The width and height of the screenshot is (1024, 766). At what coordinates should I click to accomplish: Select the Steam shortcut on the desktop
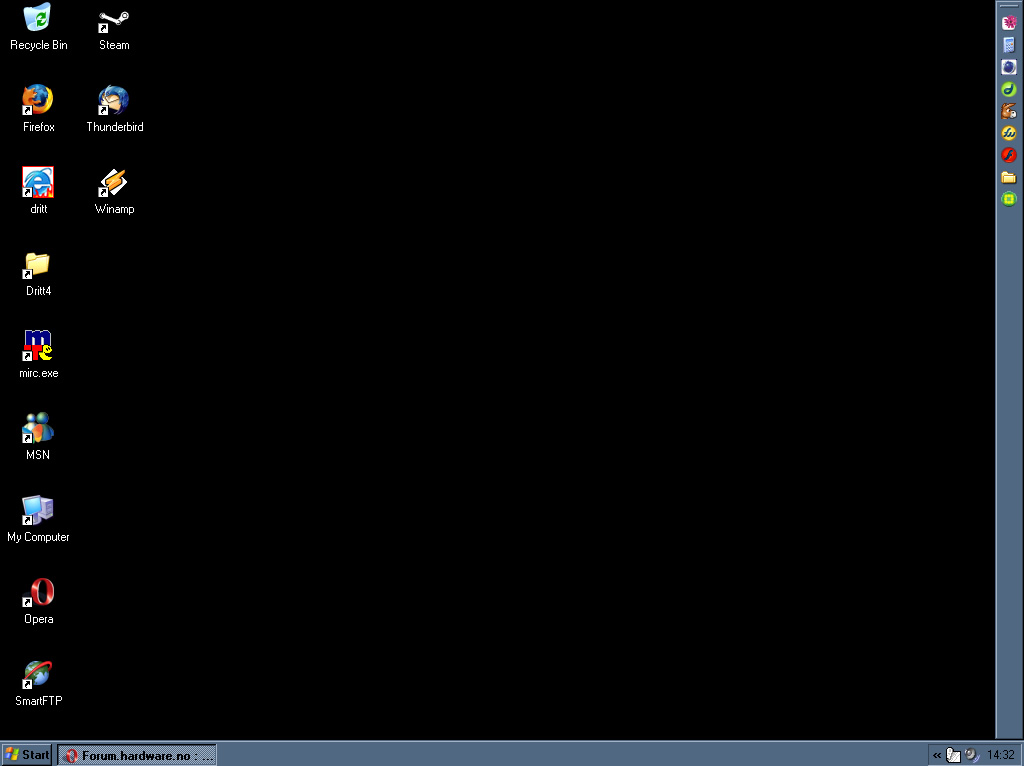coord(114,28)
